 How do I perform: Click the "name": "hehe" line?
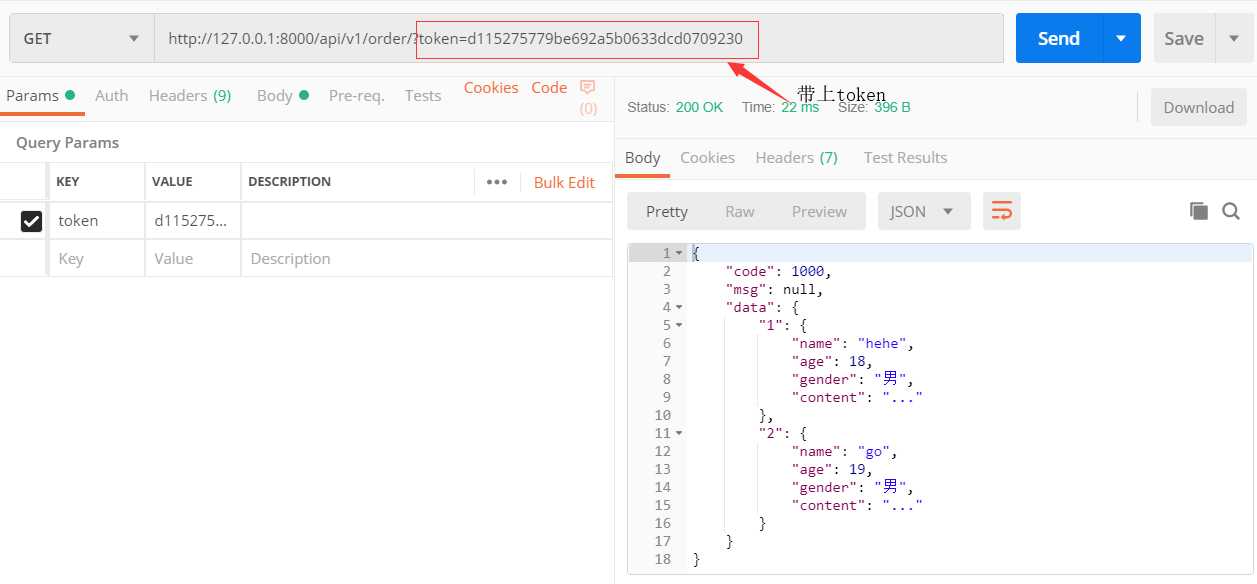tap(853, 343)
